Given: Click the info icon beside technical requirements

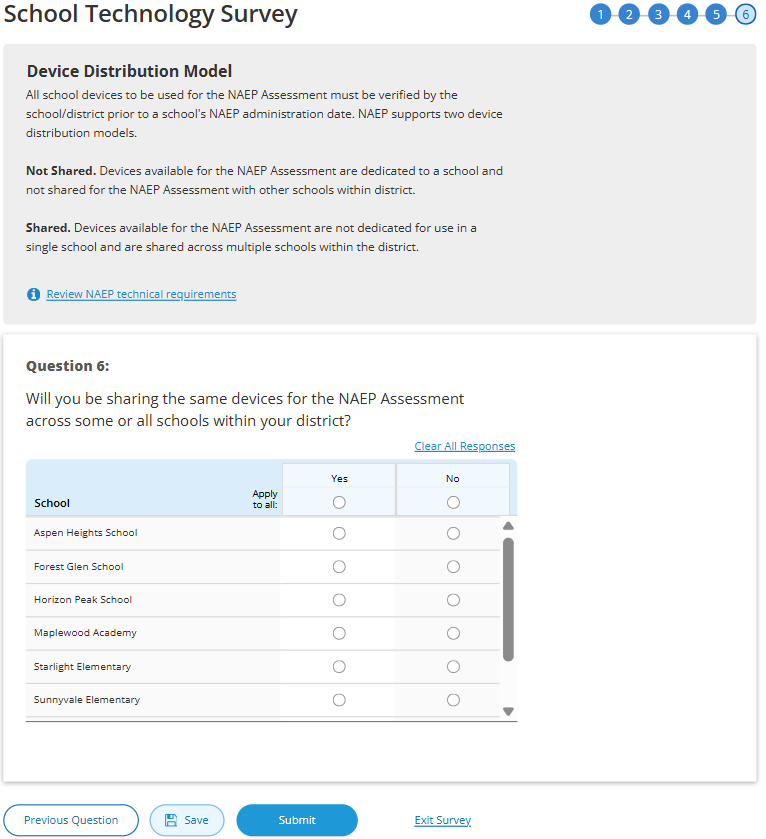Looking at the screenshot, I should pos(33,294).
